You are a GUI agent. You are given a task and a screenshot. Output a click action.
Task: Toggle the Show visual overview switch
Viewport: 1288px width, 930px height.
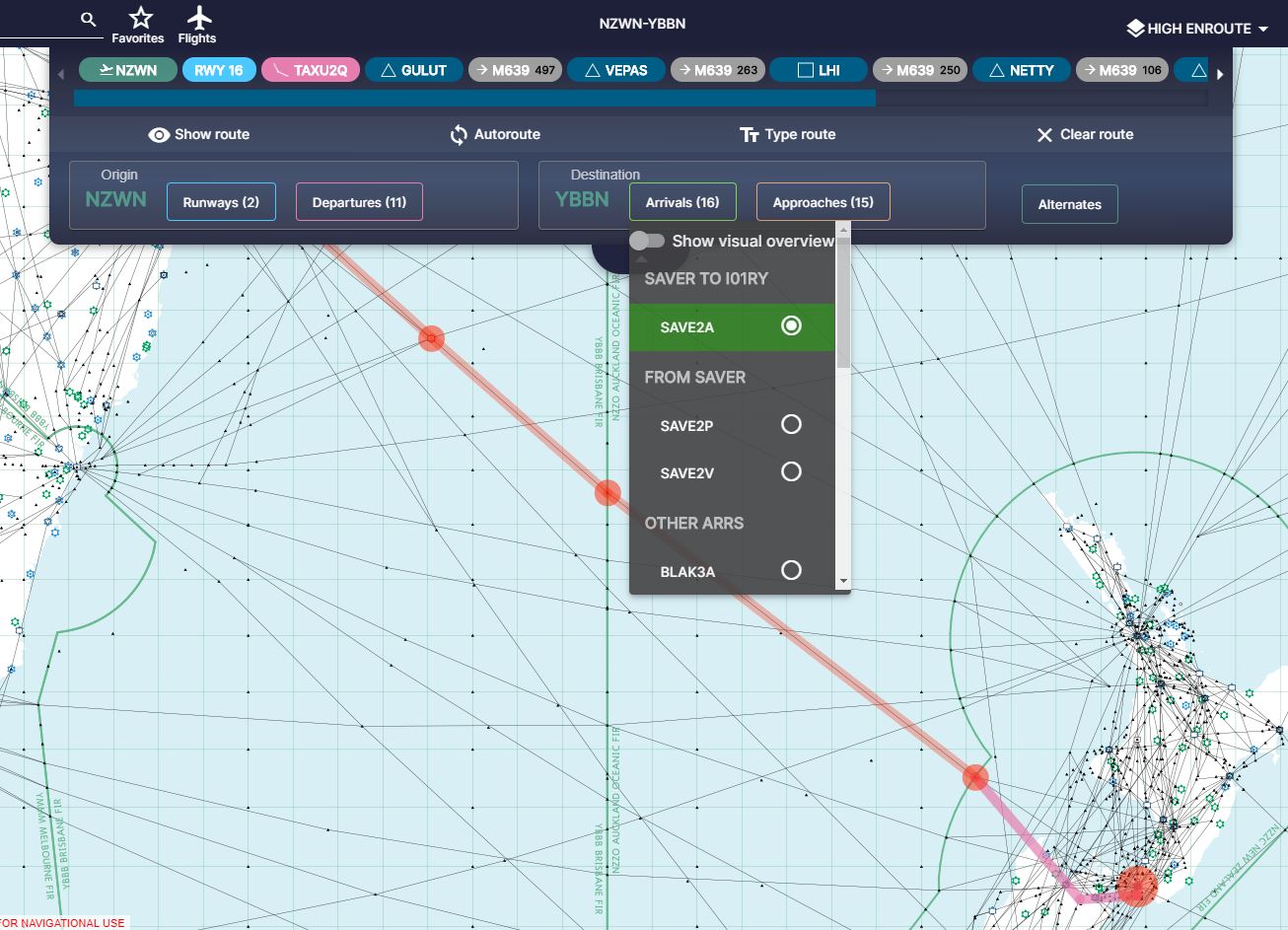coord(648,241)
